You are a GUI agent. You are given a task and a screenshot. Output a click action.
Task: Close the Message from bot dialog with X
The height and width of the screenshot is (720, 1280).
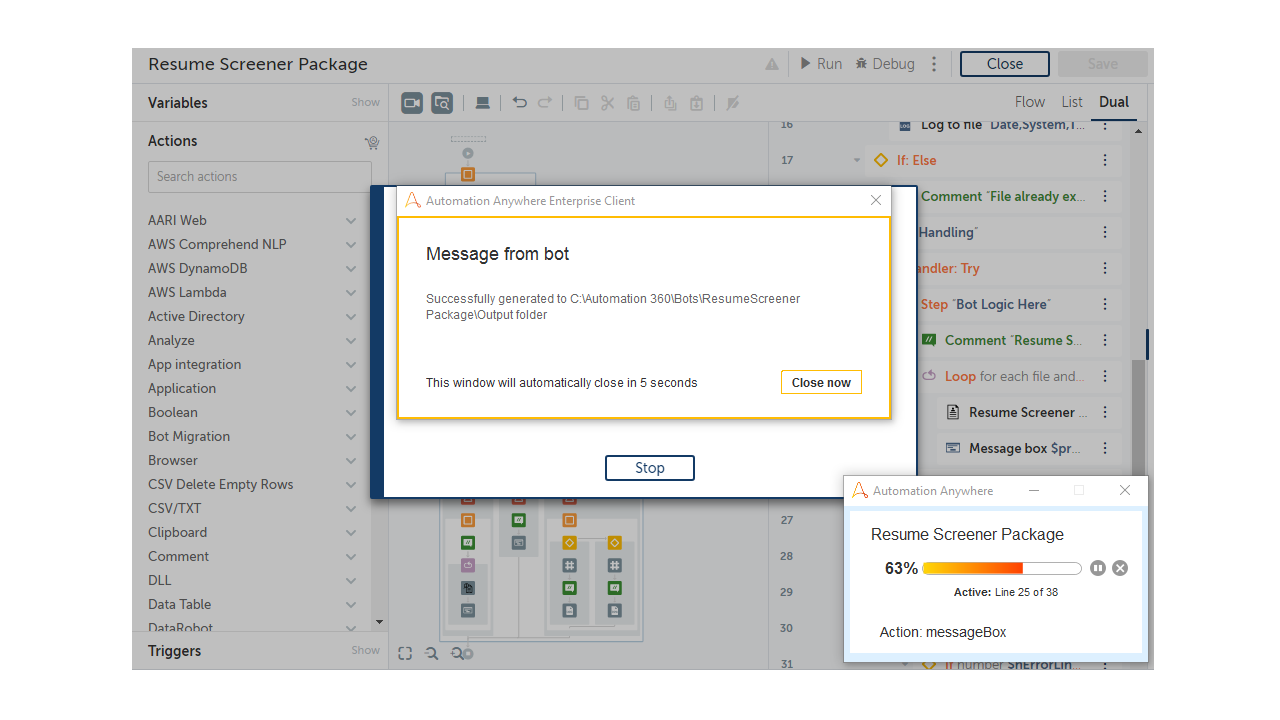coord(876,200)
